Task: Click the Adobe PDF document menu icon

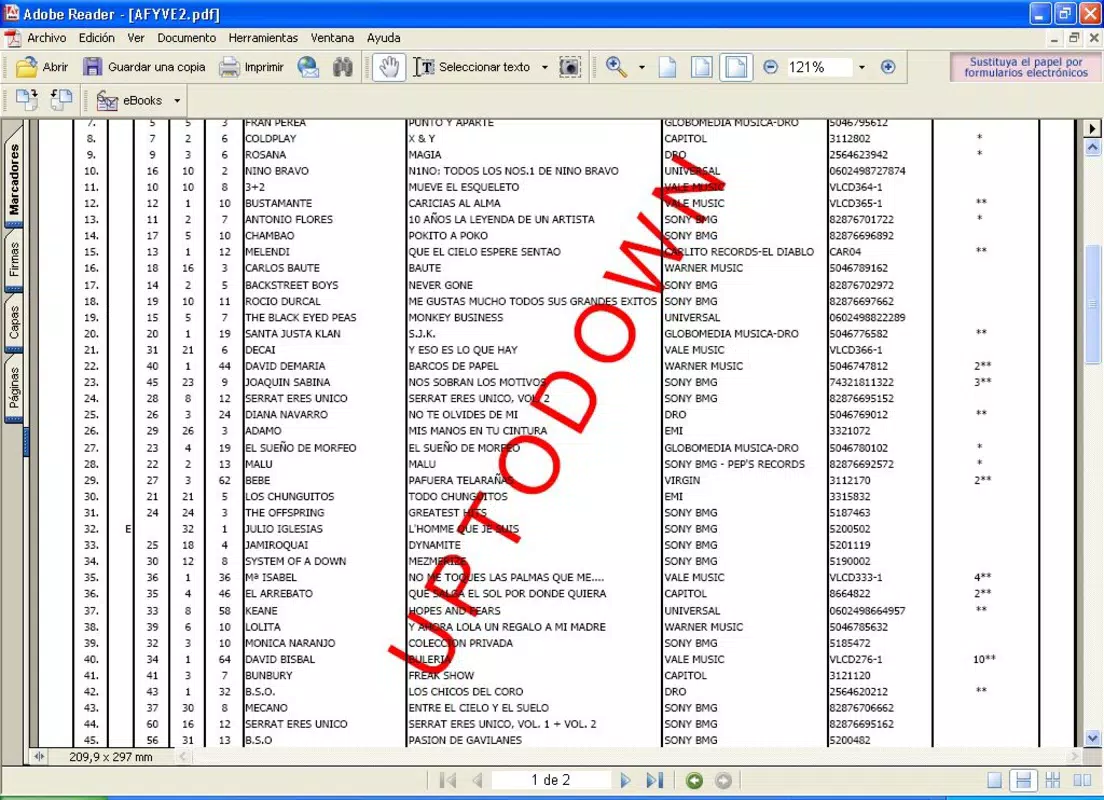Action: click(x=13, y=38)
